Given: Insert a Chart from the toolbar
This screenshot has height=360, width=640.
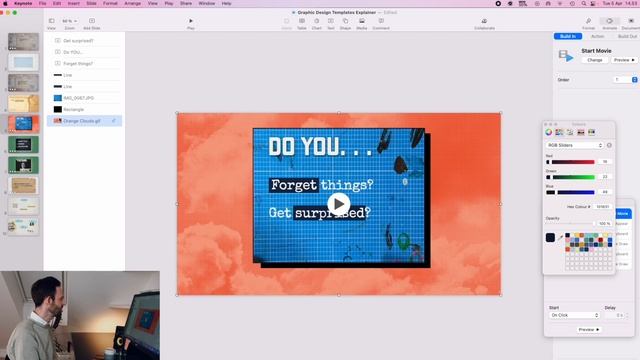Looking at the screenshot, I should coord(316,21).
